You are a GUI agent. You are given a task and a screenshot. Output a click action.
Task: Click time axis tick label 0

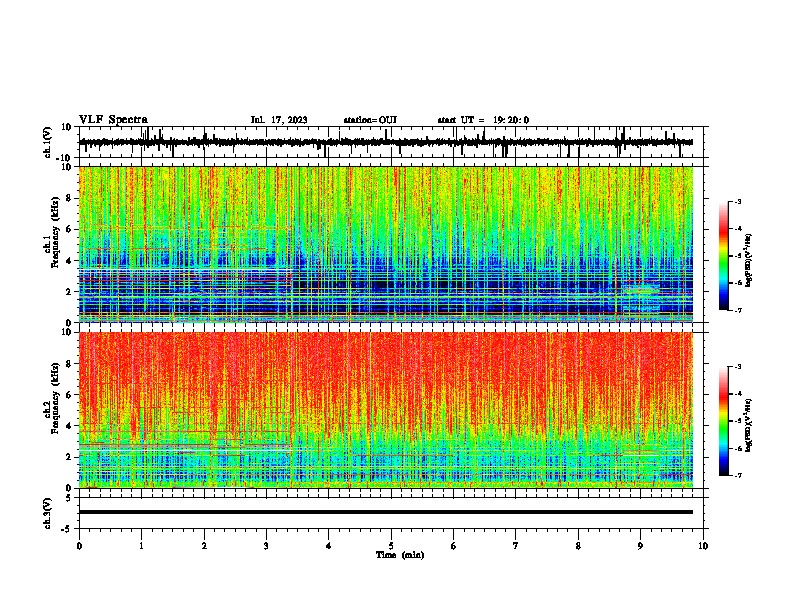click(x=79, y=546)
